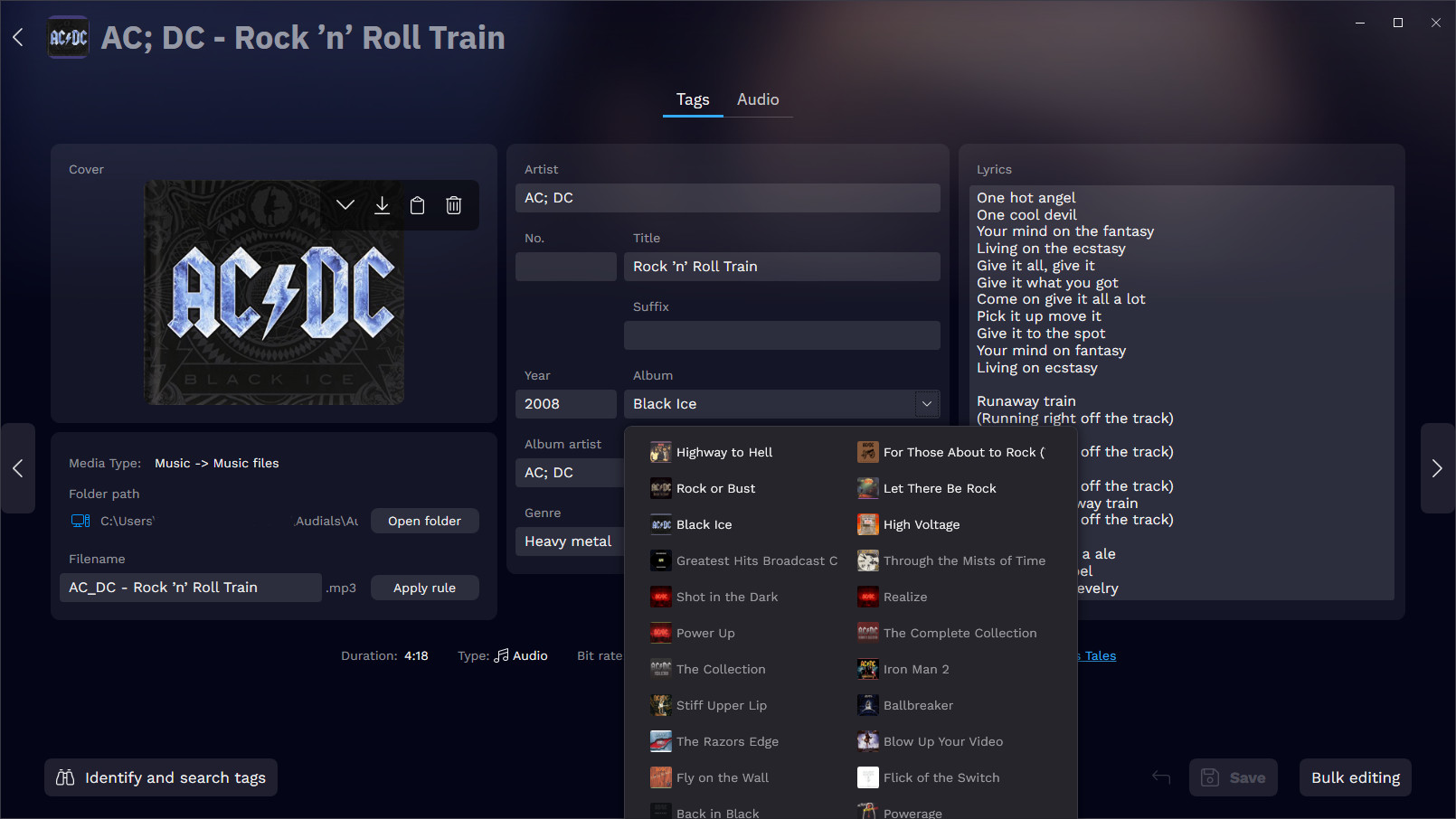Click the computer icon beside folder path

(80, 521)
